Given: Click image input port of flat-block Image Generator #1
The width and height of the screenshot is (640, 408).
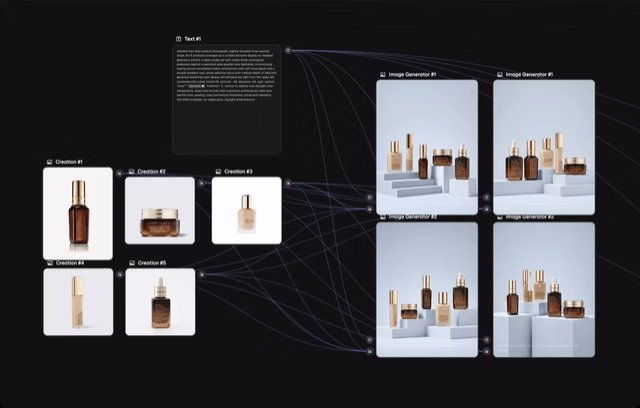Looking at the screenshot, I should 487,208.
